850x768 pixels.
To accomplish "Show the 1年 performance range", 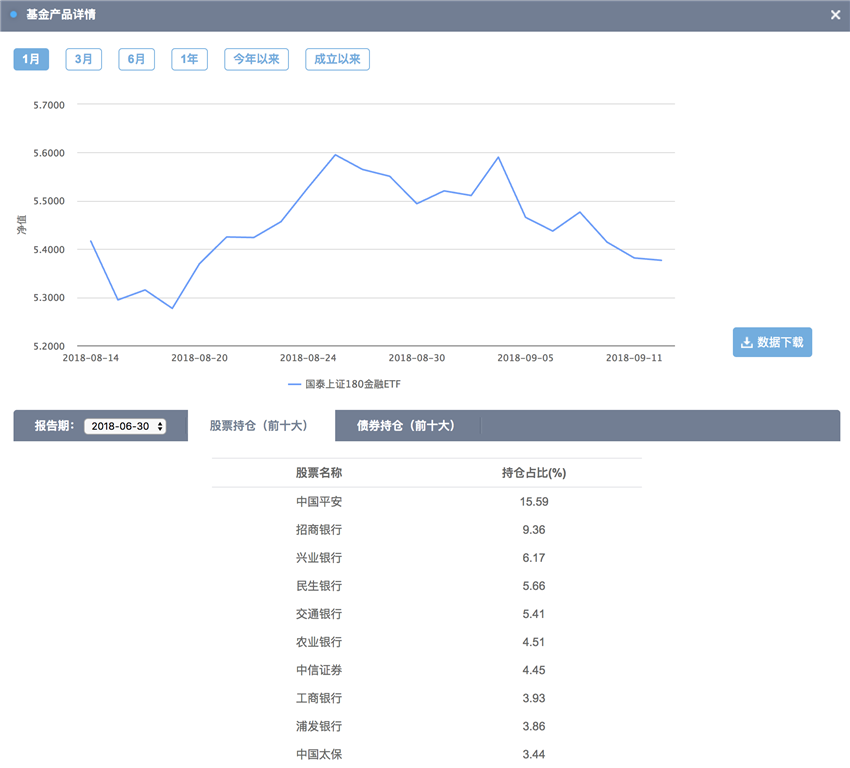I will point(189,60).
